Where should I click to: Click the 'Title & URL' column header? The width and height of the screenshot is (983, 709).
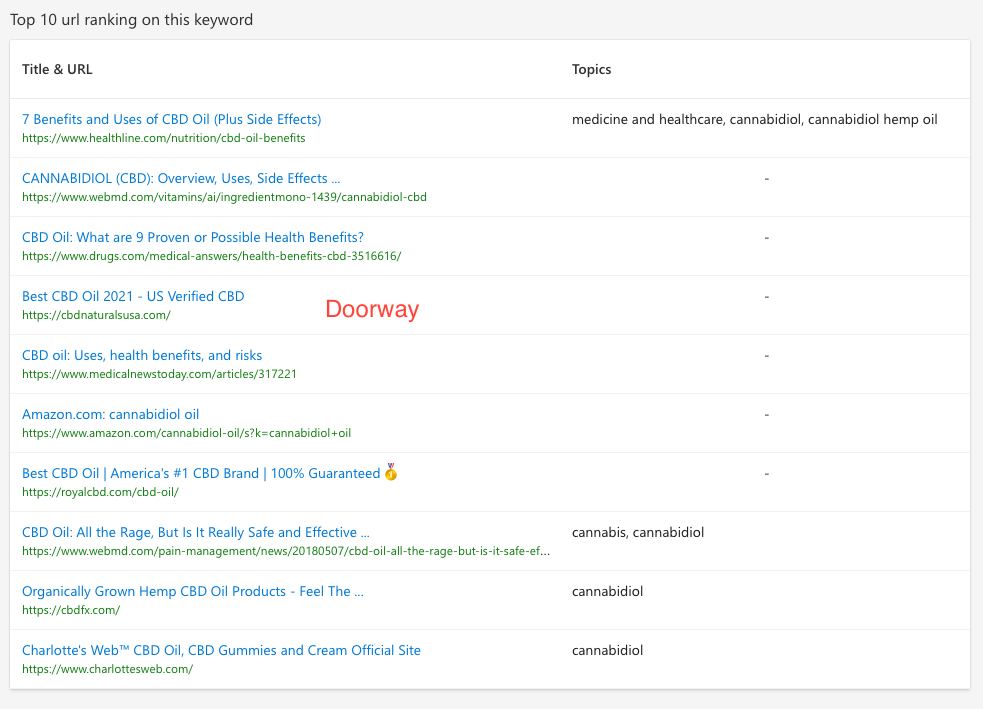(57, 69)
